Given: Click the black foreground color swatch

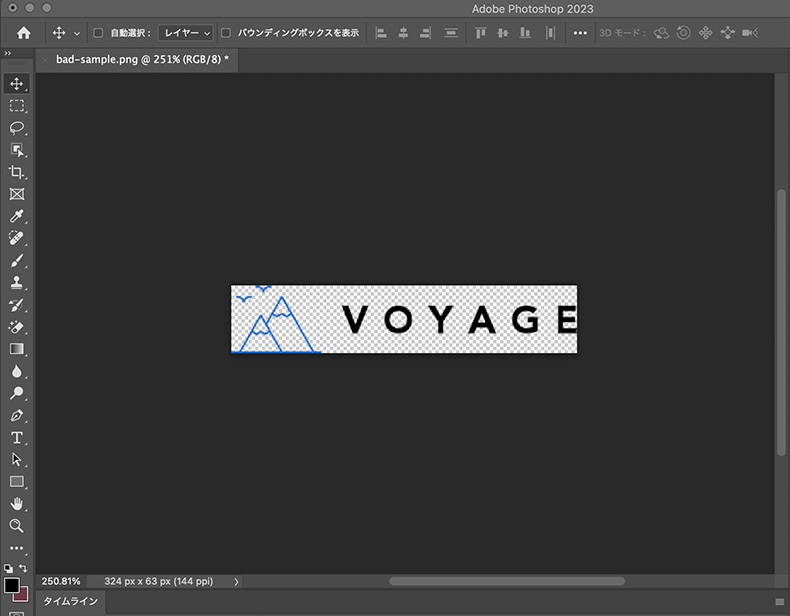Looking at the screenshot, I should tap(12, 585).
